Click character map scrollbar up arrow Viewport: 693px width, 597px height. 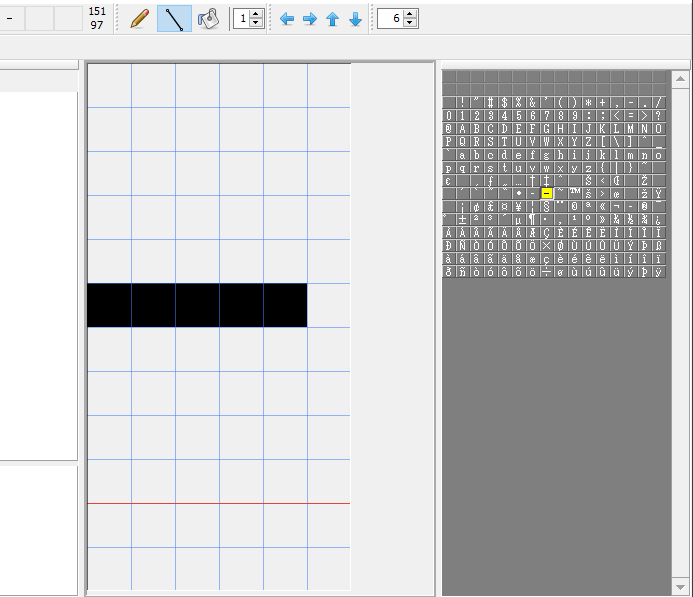681,79
